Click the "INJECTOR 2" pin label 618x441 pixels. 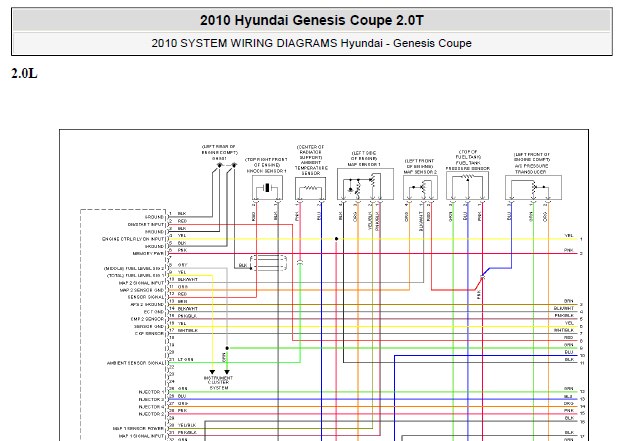151,414
